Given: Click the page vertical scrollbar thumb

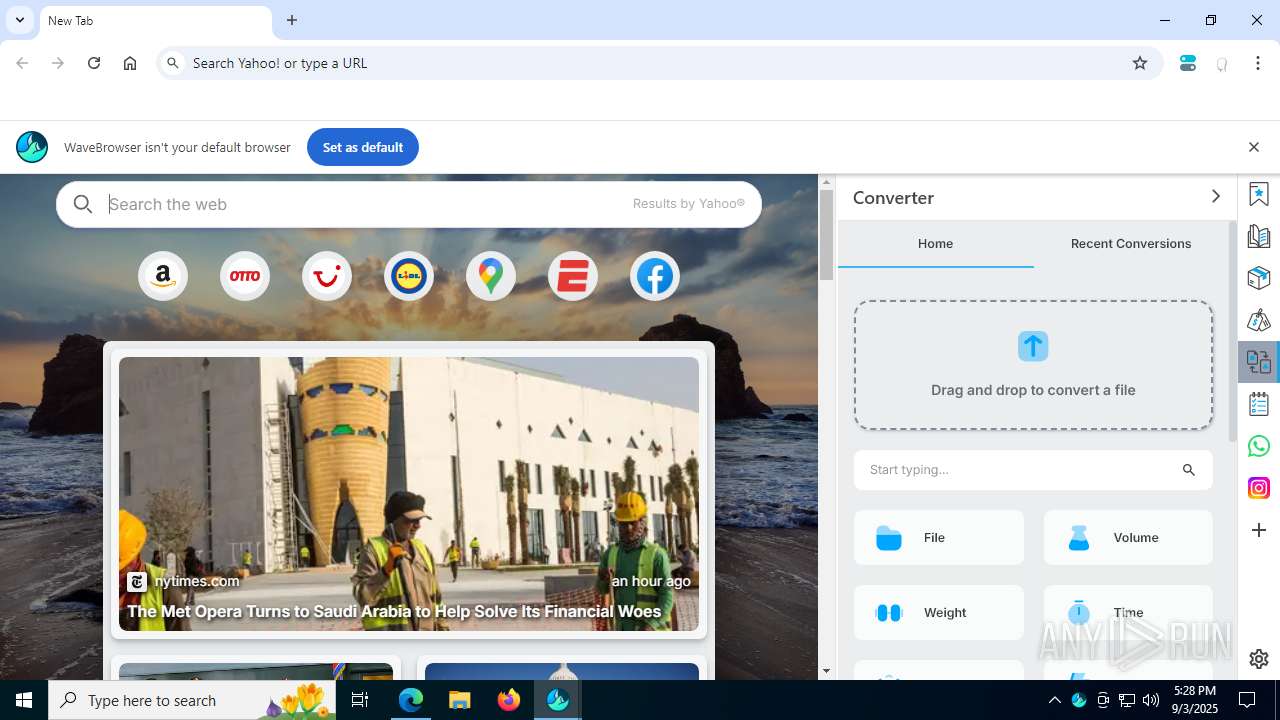Looking at the screenshot, I should point(827,235).
